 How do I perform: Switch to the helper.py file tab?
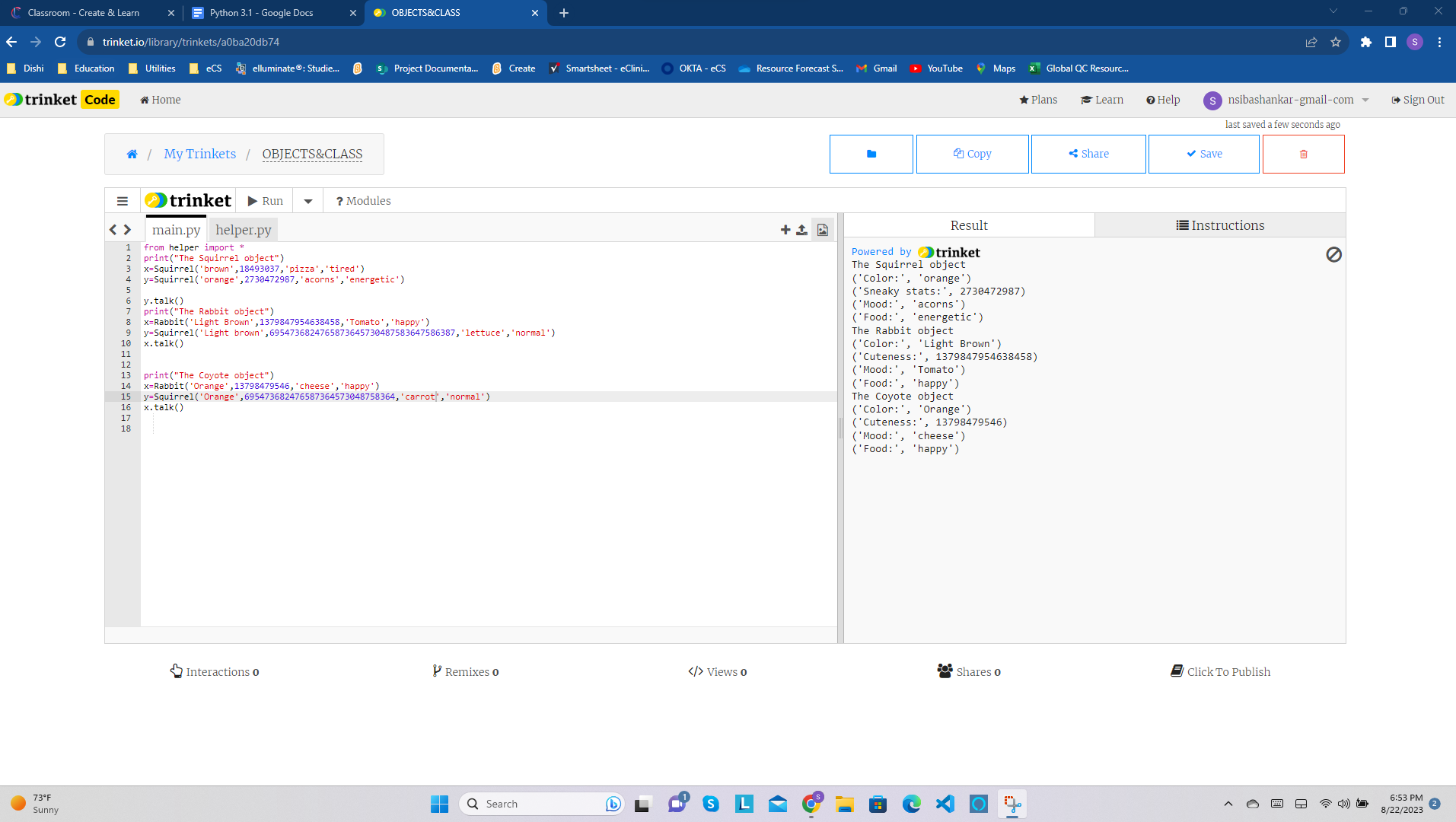tap(243, 230)
